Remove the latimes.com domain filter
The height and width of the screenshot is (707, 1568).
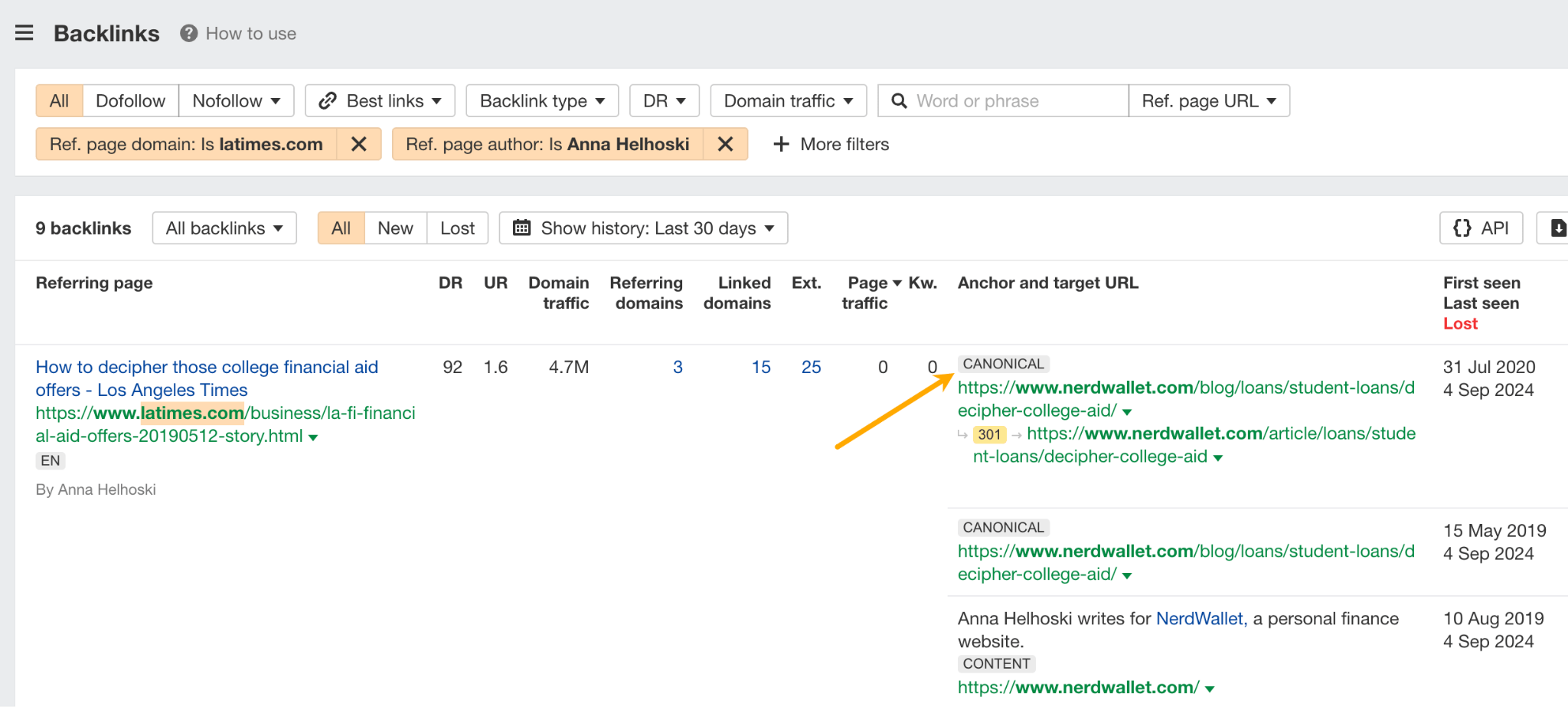point(358,144)
